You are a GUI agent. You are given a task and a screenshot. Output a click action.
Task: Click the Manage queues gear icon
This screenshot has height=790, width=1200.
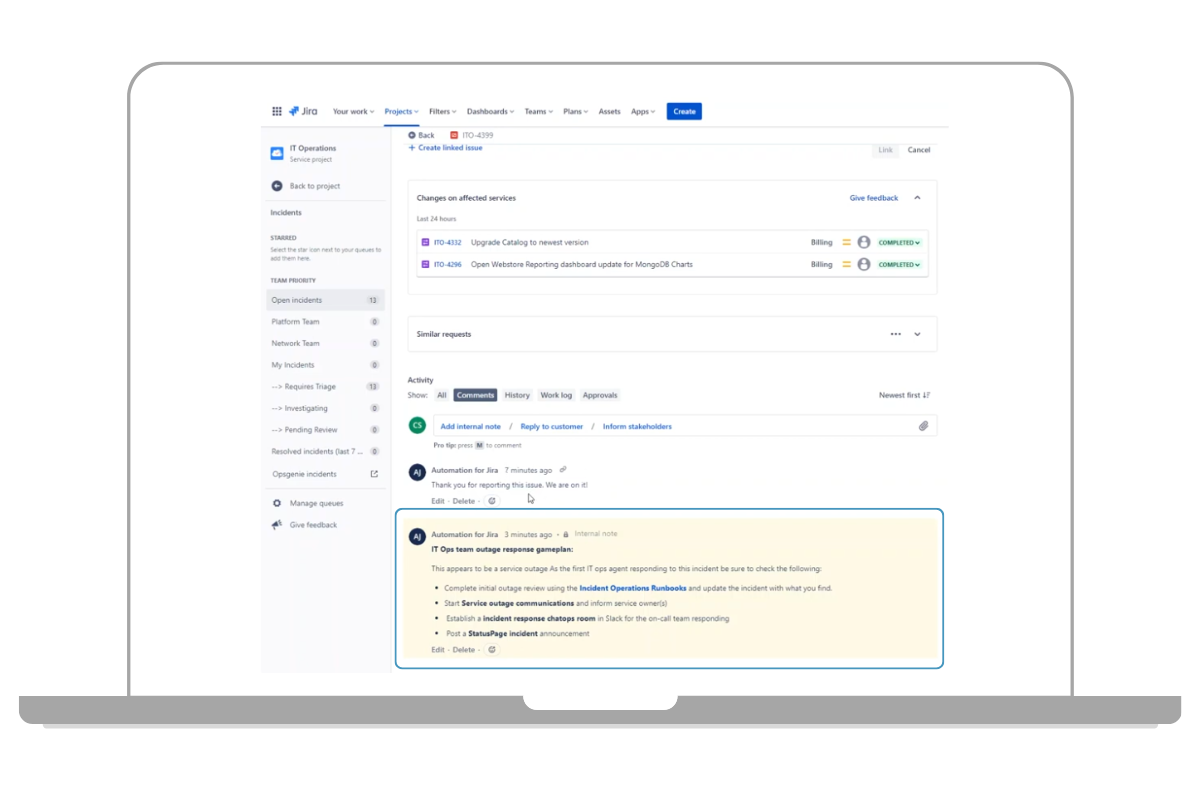point(277,503)
